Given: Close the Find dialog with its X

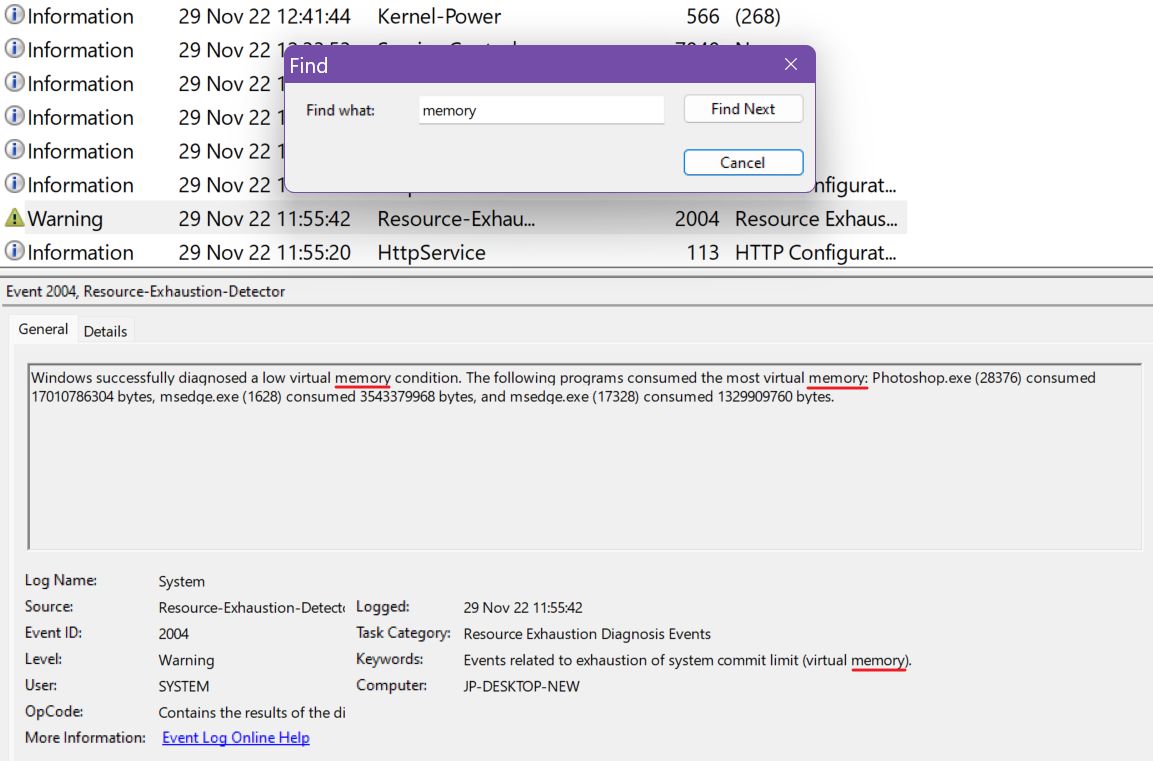Looking at the screenshot, I should click(x=790, y=63).
